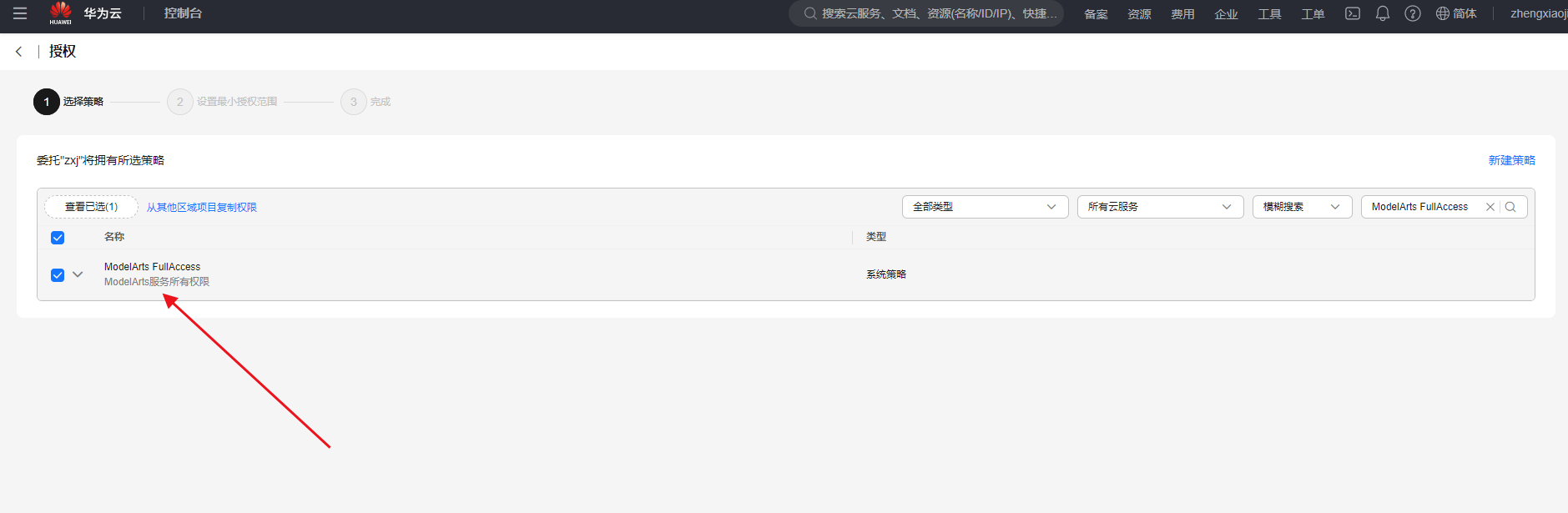Toggle the select-all policies checkbox
1568x513 pixels.
point(58,238)
